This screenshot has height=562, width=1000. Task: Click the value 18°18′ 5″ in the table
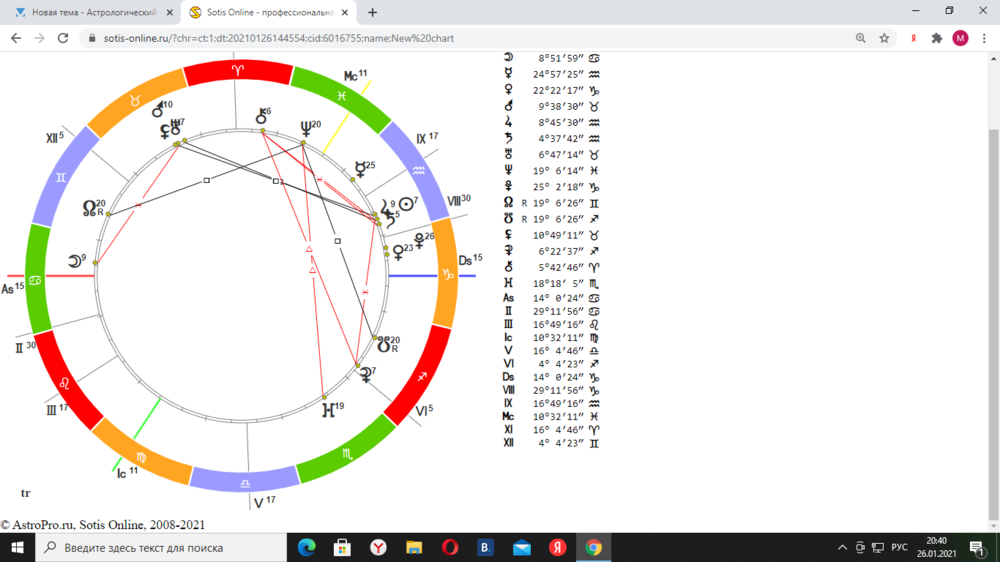pyautogui.click(x=558, y=283)
